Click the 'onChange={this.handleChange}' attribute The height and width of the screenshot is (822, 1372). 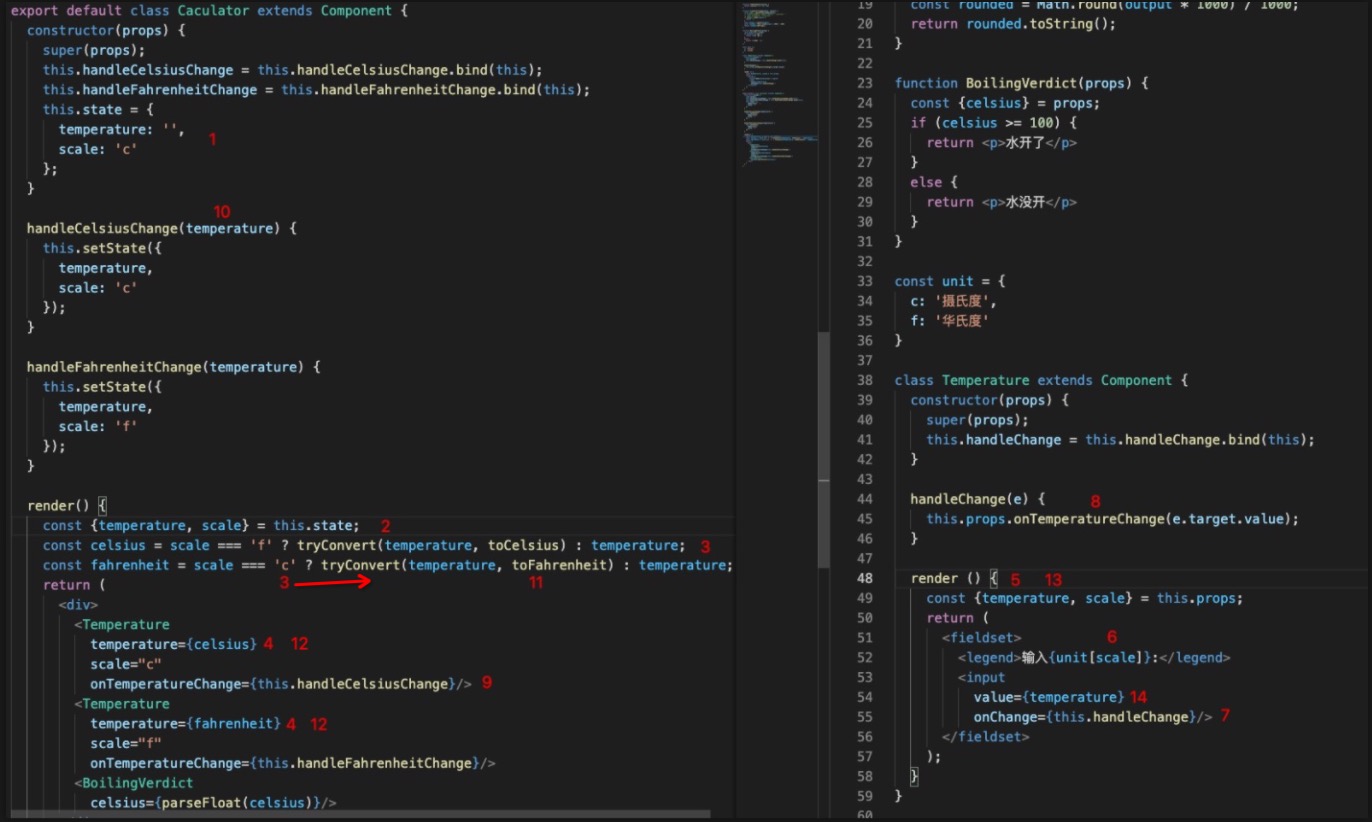(1084, 717)
